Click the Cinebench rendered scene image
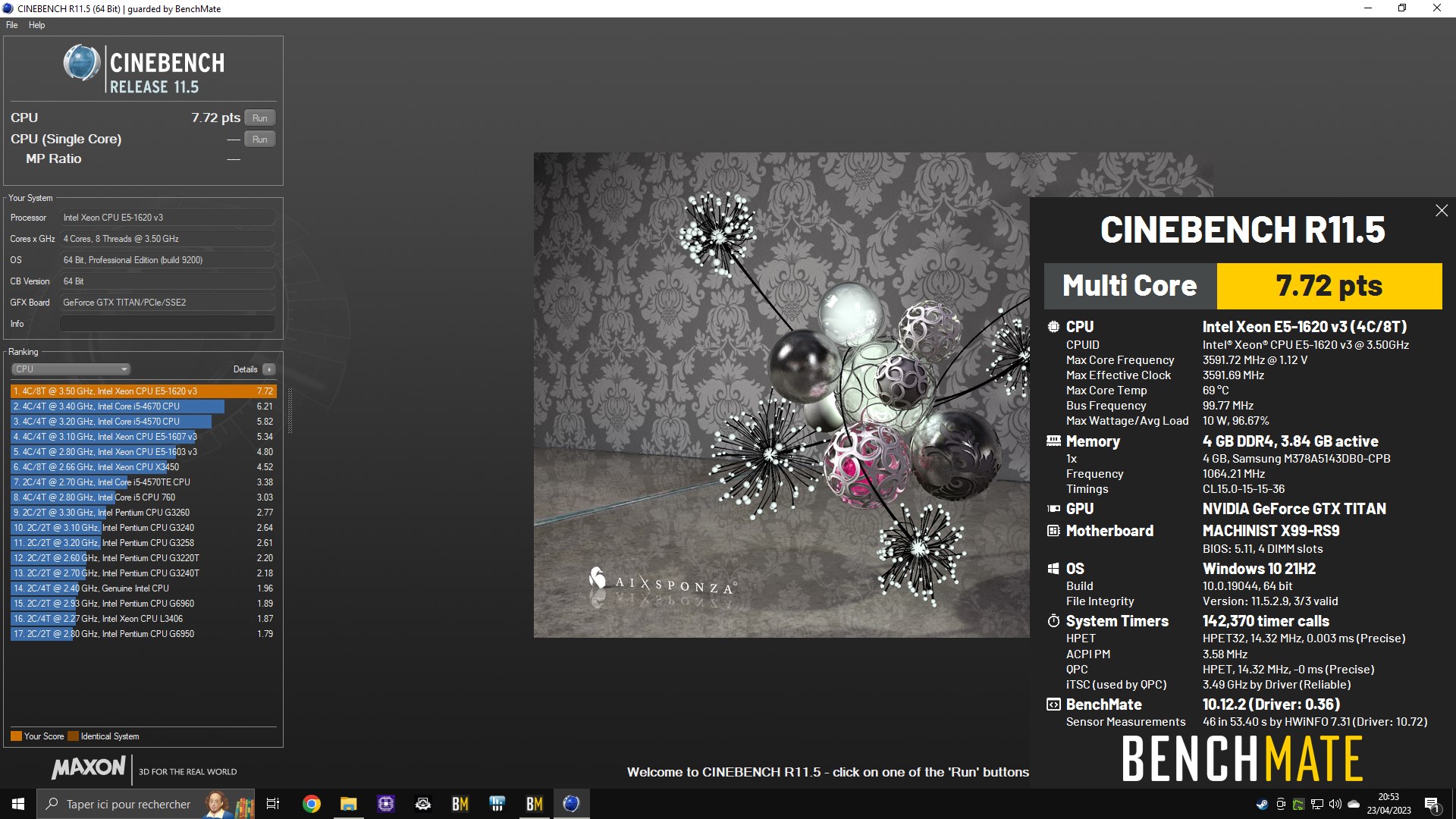Screen dimensions: 1456x819 coord(781,395)
